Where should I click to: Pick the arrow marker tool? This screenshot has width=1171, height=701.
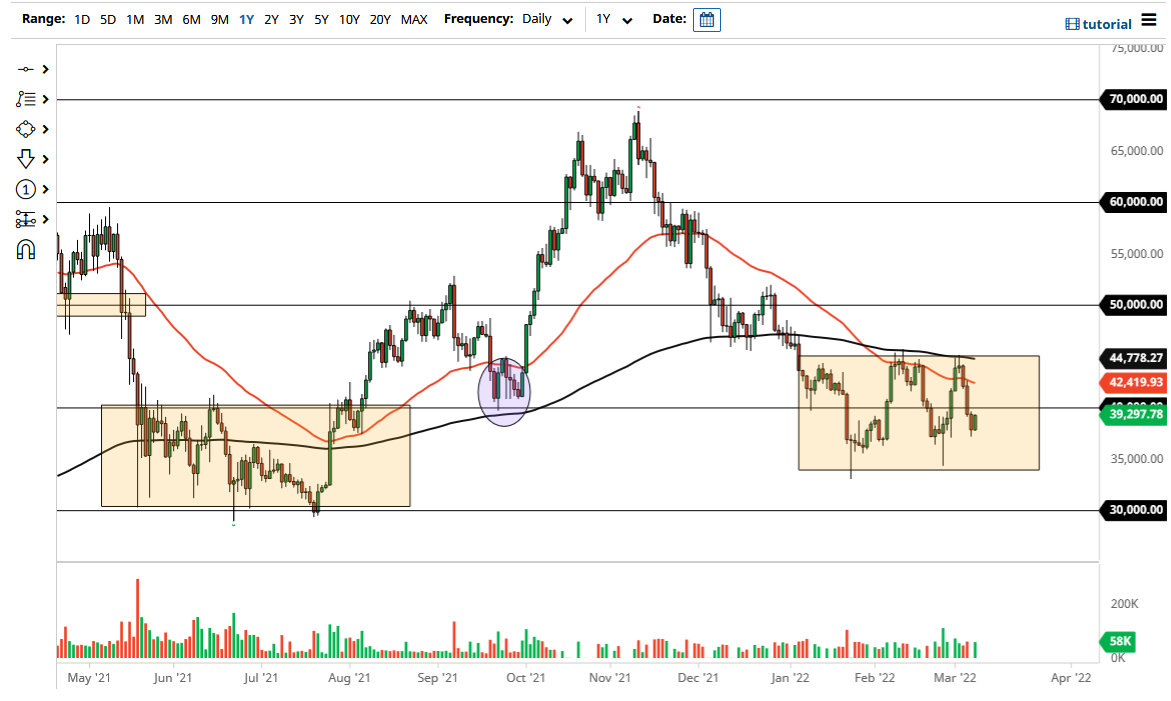(25, 159)
